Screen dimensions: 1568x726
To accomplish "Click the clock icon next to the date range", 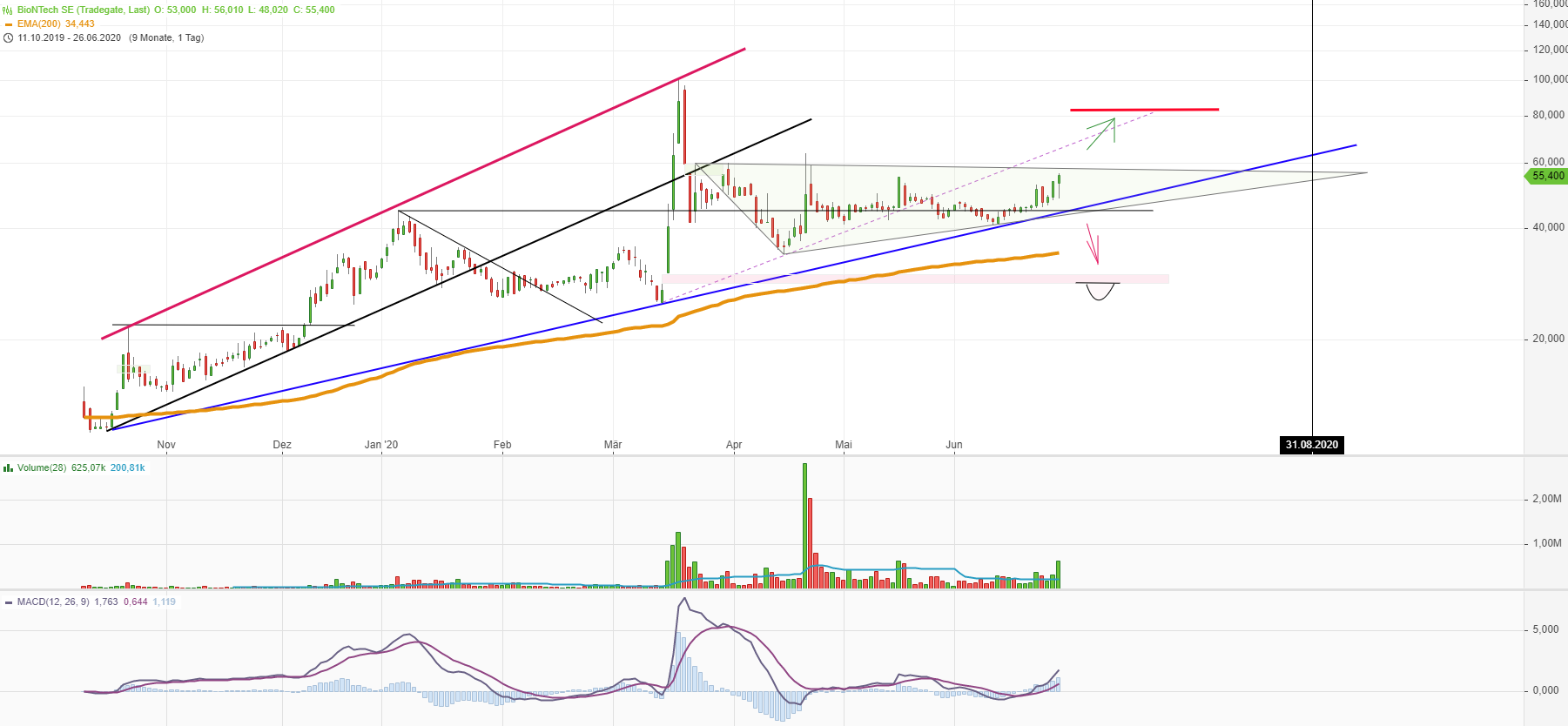I will tap(8, 38).
